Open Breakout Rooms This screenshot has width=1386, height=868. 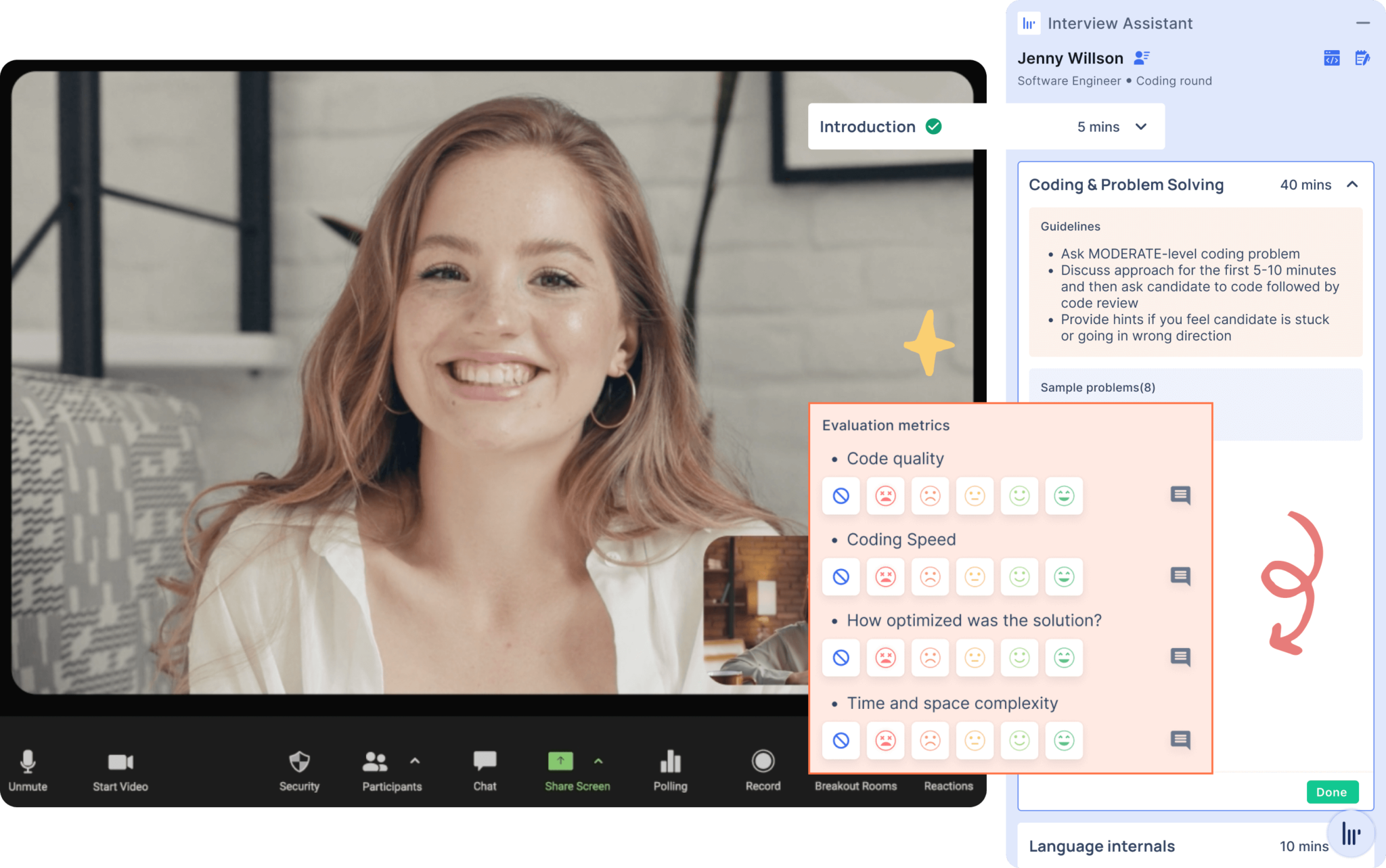[855, 786]
